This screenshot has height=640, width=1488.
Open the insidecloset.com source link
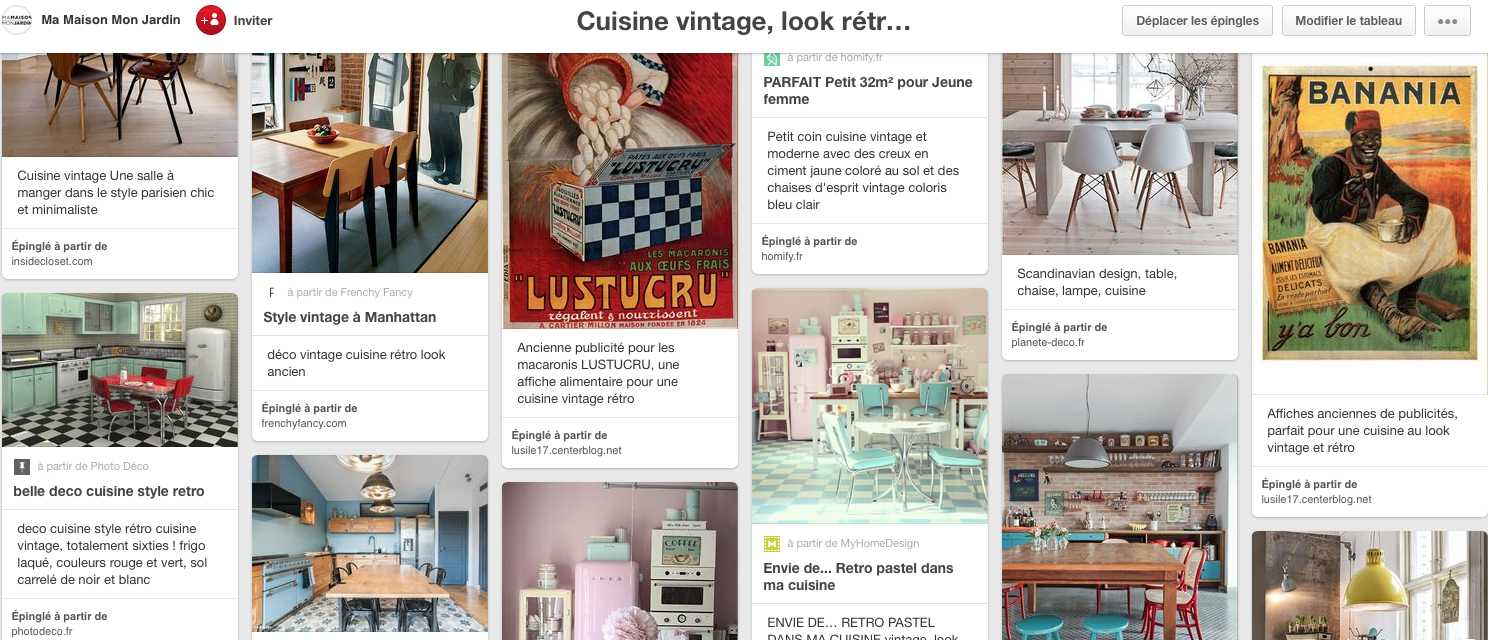52,262
